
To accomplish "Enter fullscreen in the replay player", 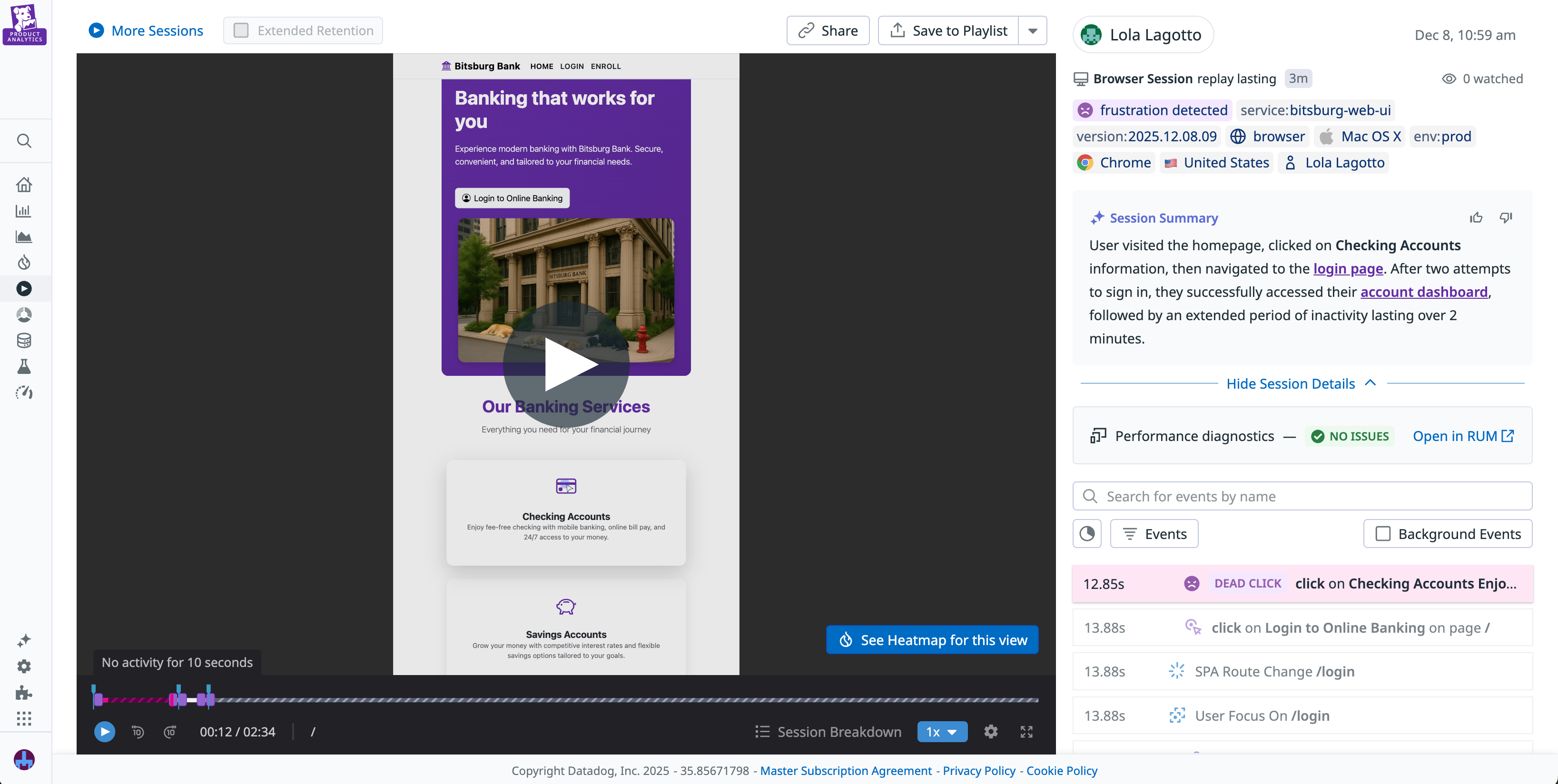I will [1027, 731].
